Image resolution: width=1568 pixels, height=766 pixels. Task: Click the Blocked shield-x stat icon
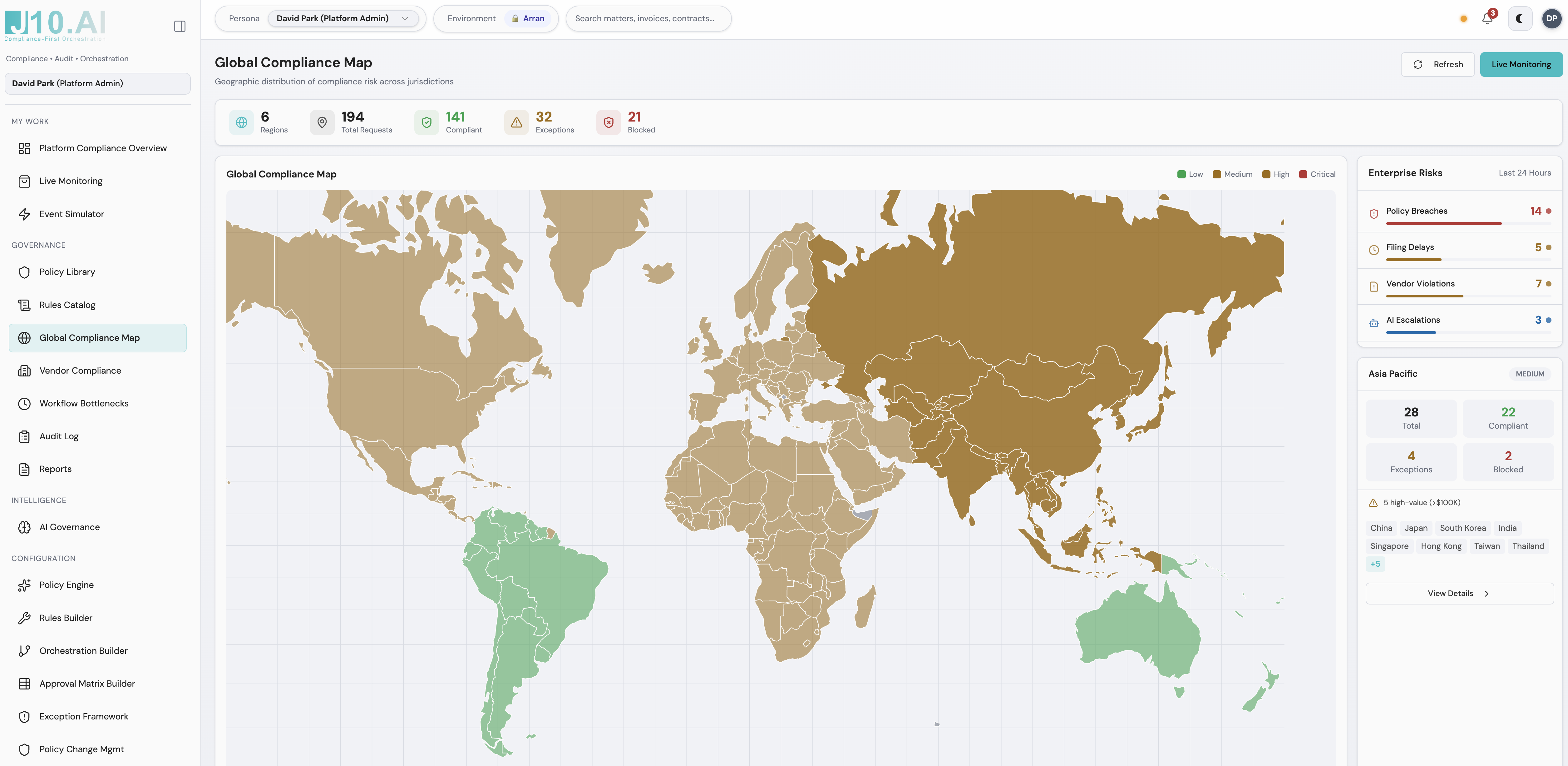(609, 122)
